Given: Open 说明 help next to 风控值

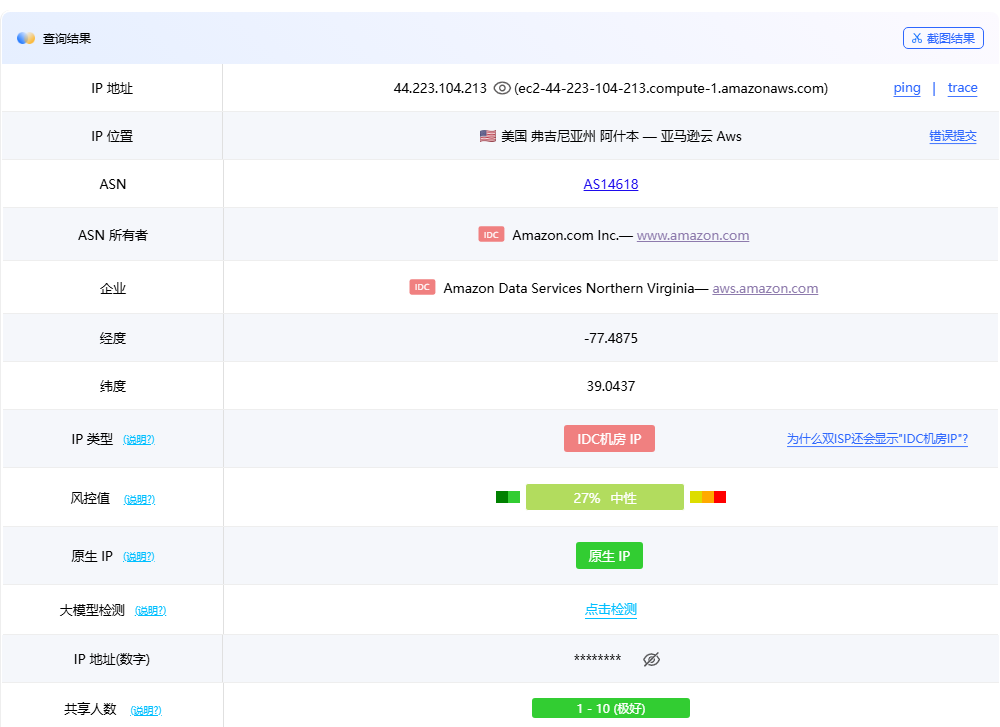Looking at the screenshot, I should 139,499.
